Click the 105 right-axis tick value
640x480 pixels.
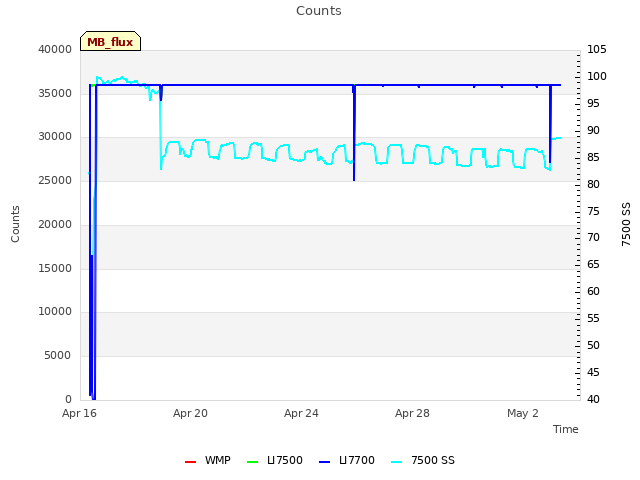coord(597,49)
